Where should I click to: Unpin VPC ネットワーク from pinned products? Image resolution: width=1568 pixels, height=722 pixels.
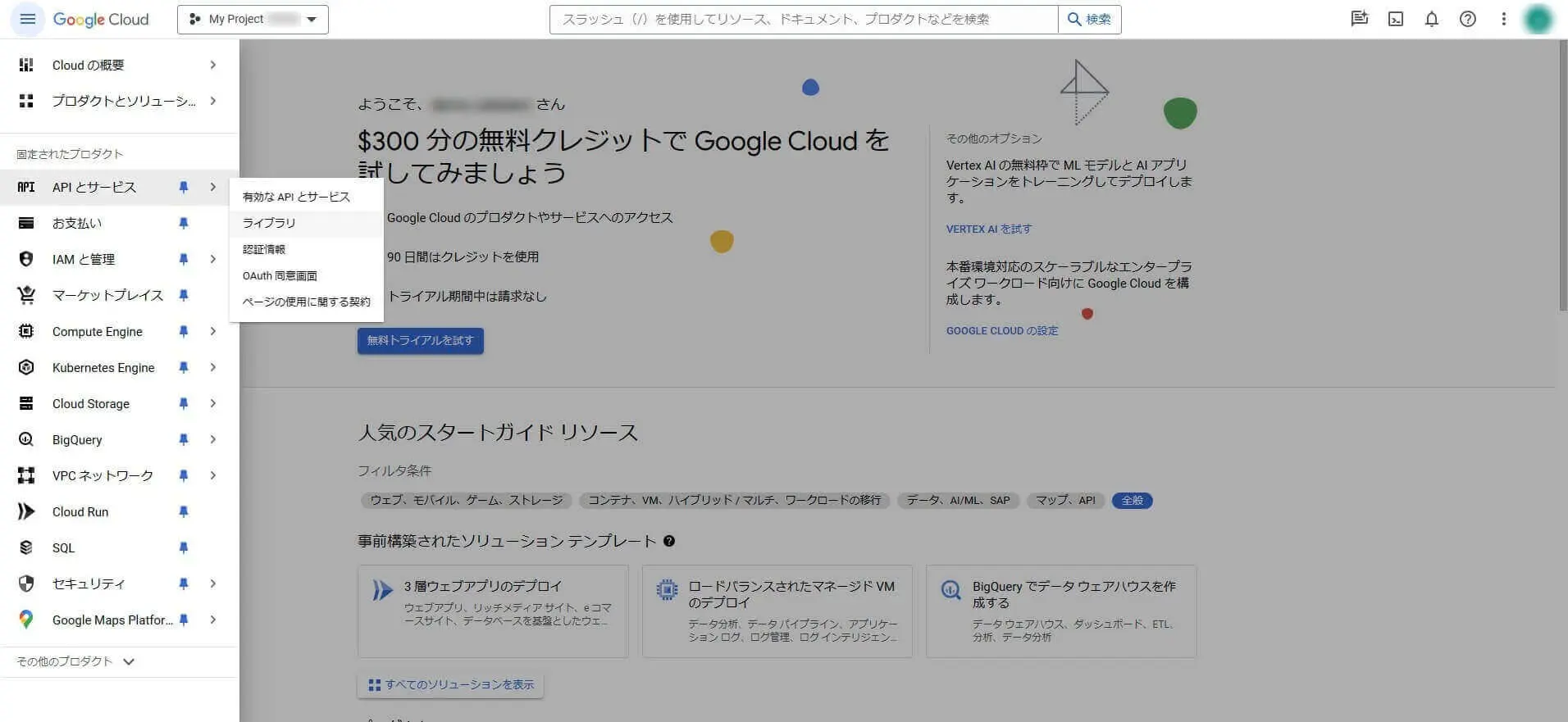[184, 475]
